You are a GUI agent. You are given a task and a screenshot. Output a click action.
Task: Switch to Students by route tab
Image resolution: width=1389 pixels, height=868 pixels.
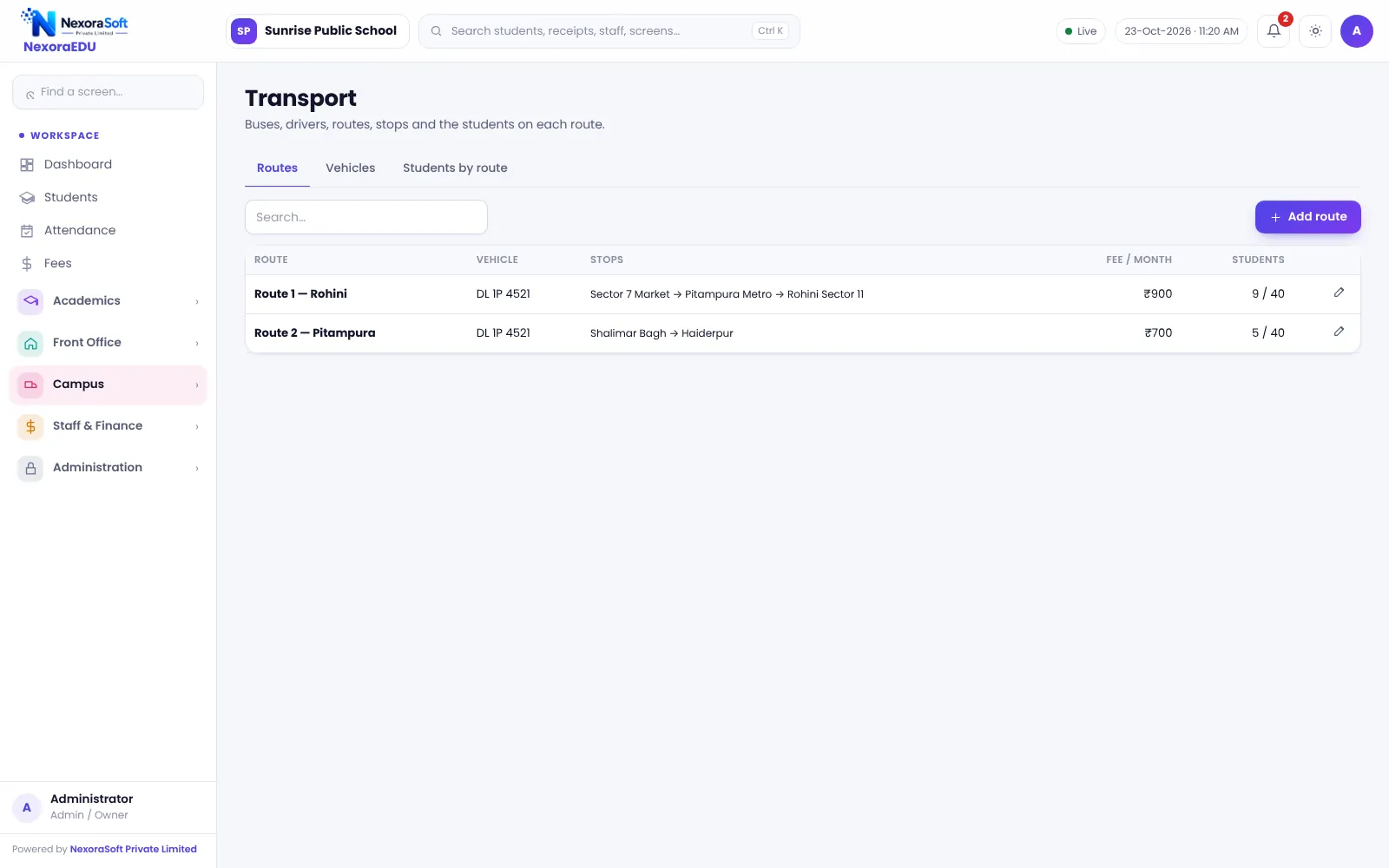tap(455, 168)
